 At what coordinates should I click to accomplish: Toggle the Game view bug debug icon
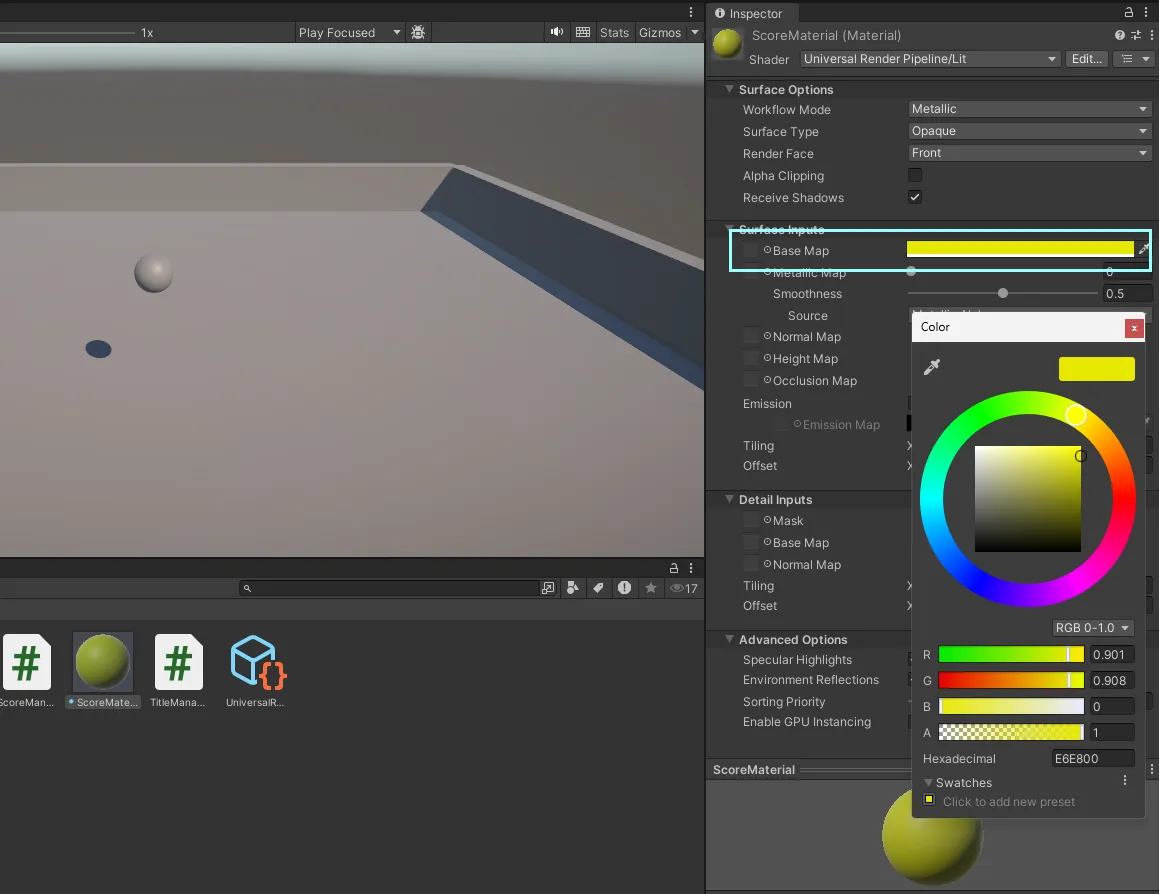(418, 32)
